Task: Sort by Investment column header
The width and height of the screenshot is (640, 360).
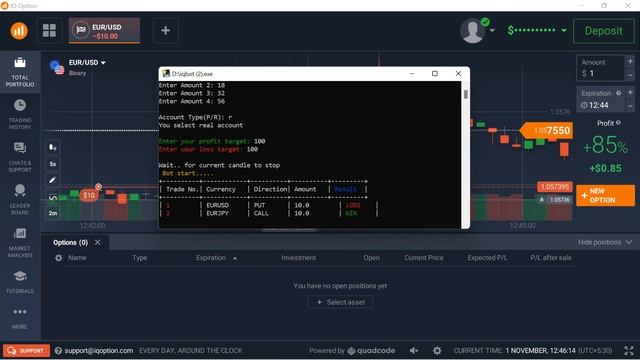Action: pyautogui.click(x=298, y=258)
